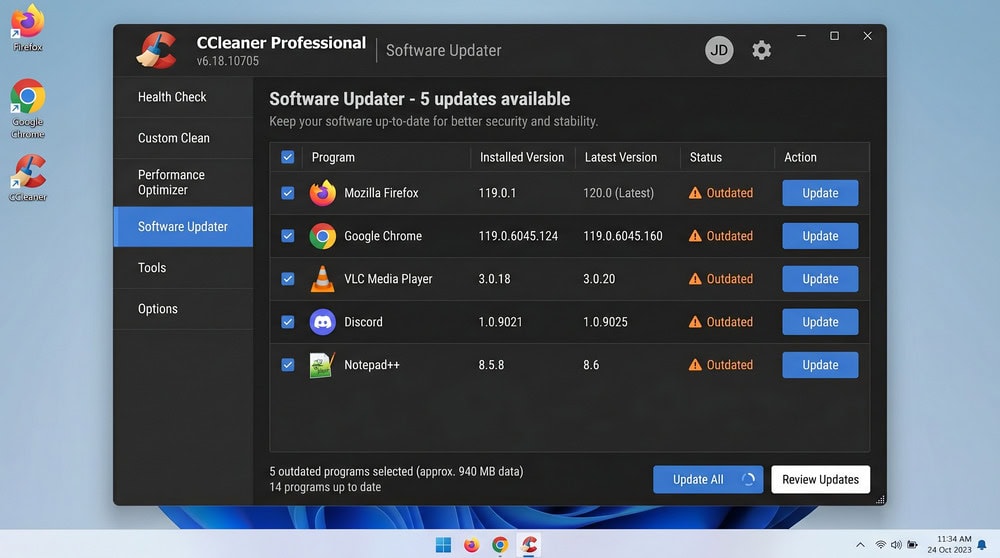Click the 3.0.20 latest version cell
The height and width of the screenshot is (558, 1000).
point(599,279)
